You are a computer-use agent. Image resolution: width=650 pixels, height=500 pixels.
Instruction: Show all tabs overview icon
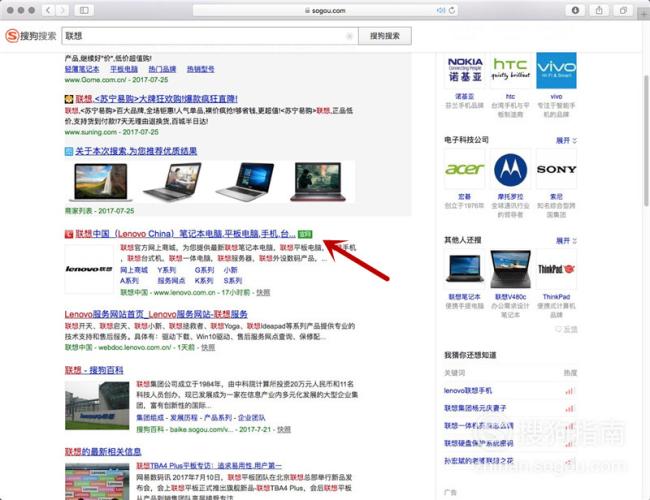tap(623, 10)
